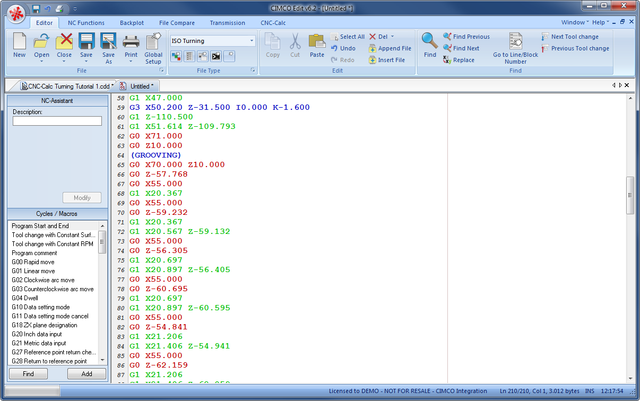Viewport: 640px width, 401px height.
Task: Click the Redo command
Action: 343,60
